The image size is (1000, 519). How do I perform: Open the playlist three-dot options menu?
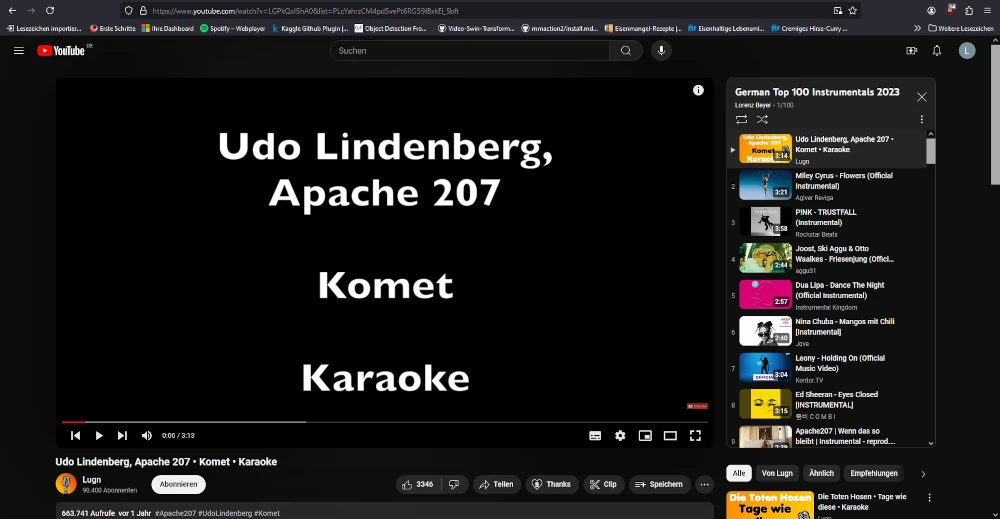pos(922,119)
